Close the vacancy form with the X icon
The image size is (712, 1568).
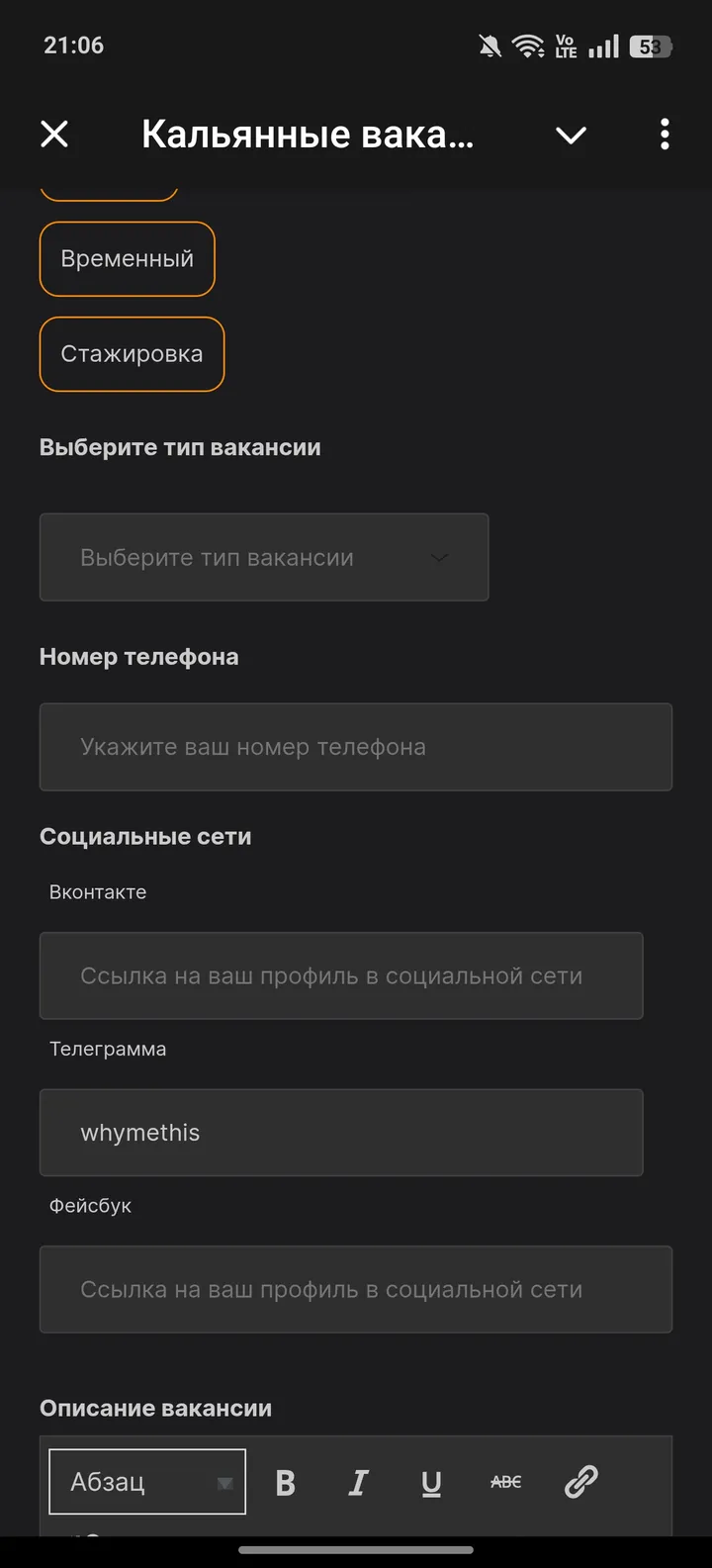click(x=54, y=134)
